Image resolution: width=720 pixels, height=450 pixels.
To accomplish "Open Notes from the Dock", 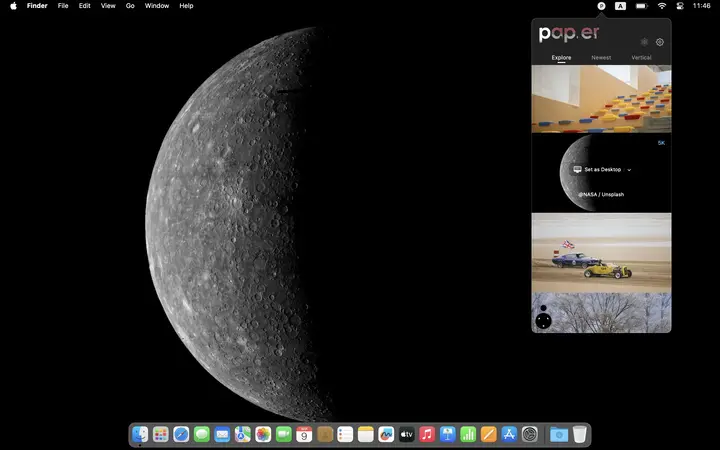I will tap(366, 434).
